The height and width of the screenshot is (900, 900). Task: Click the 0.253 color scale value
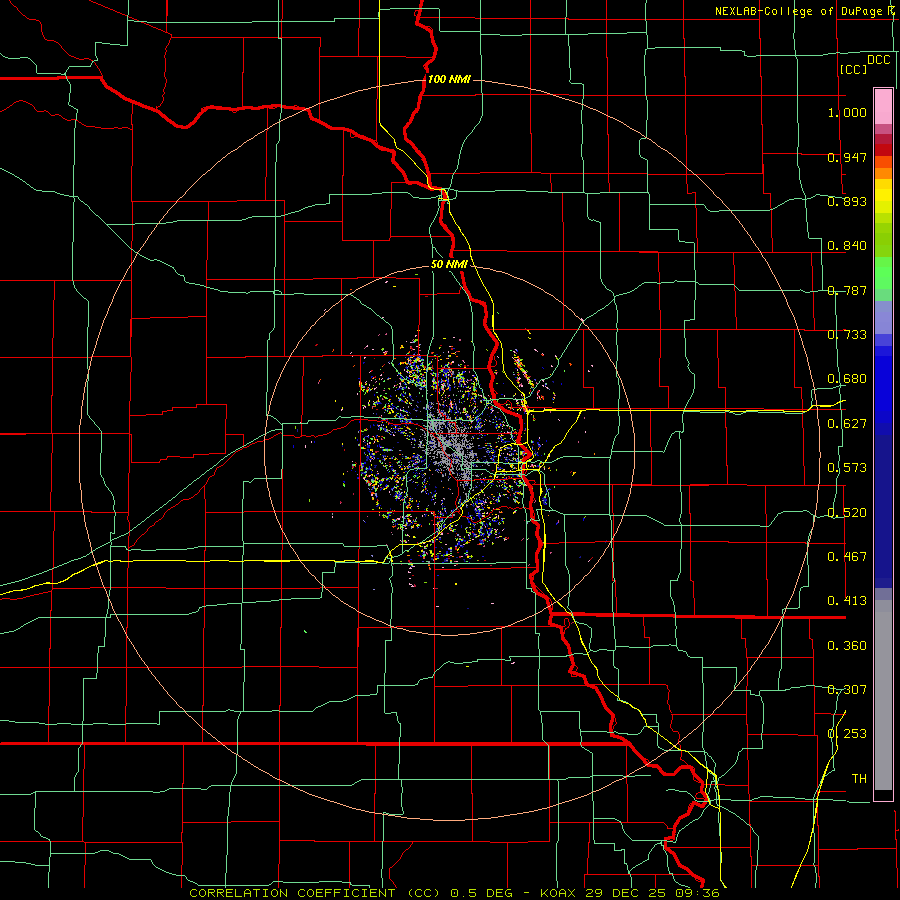pyautogui.click(x=847, y=734)
